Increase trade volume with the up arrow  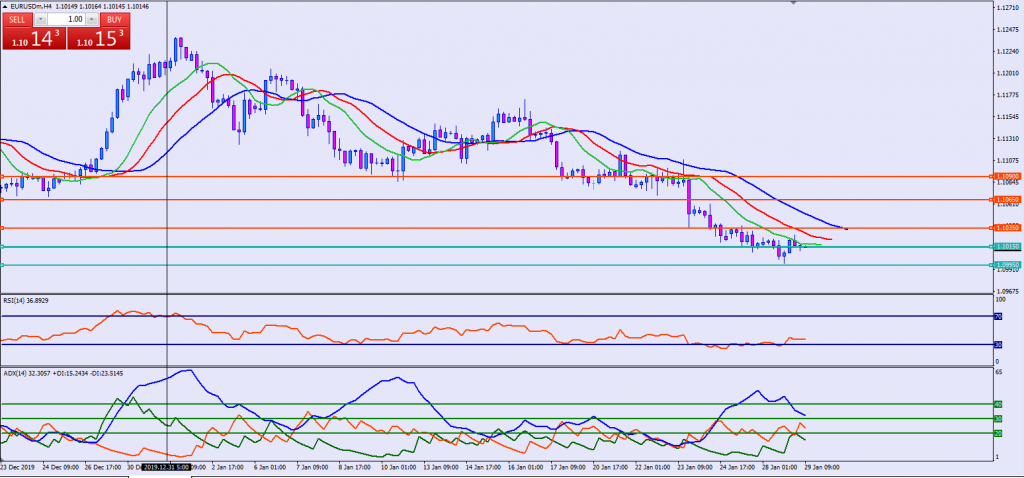click(92, 19)
